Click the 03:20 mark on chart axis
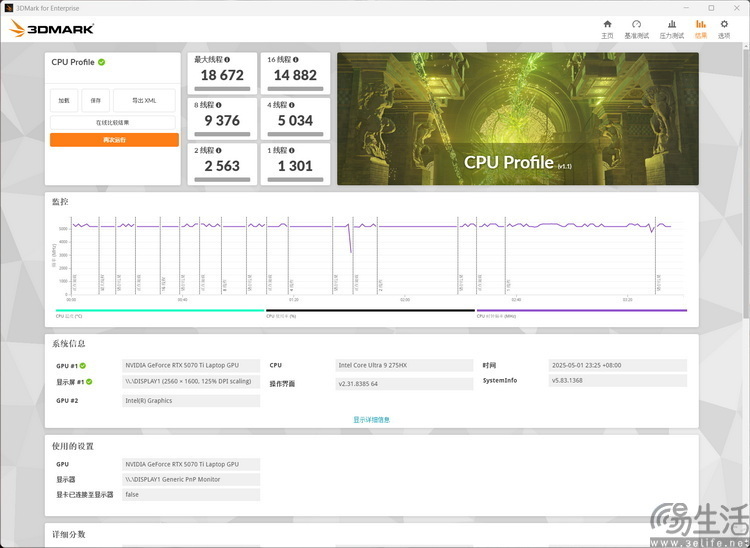Viewport: 750px width, 548px height. [627, 300]
